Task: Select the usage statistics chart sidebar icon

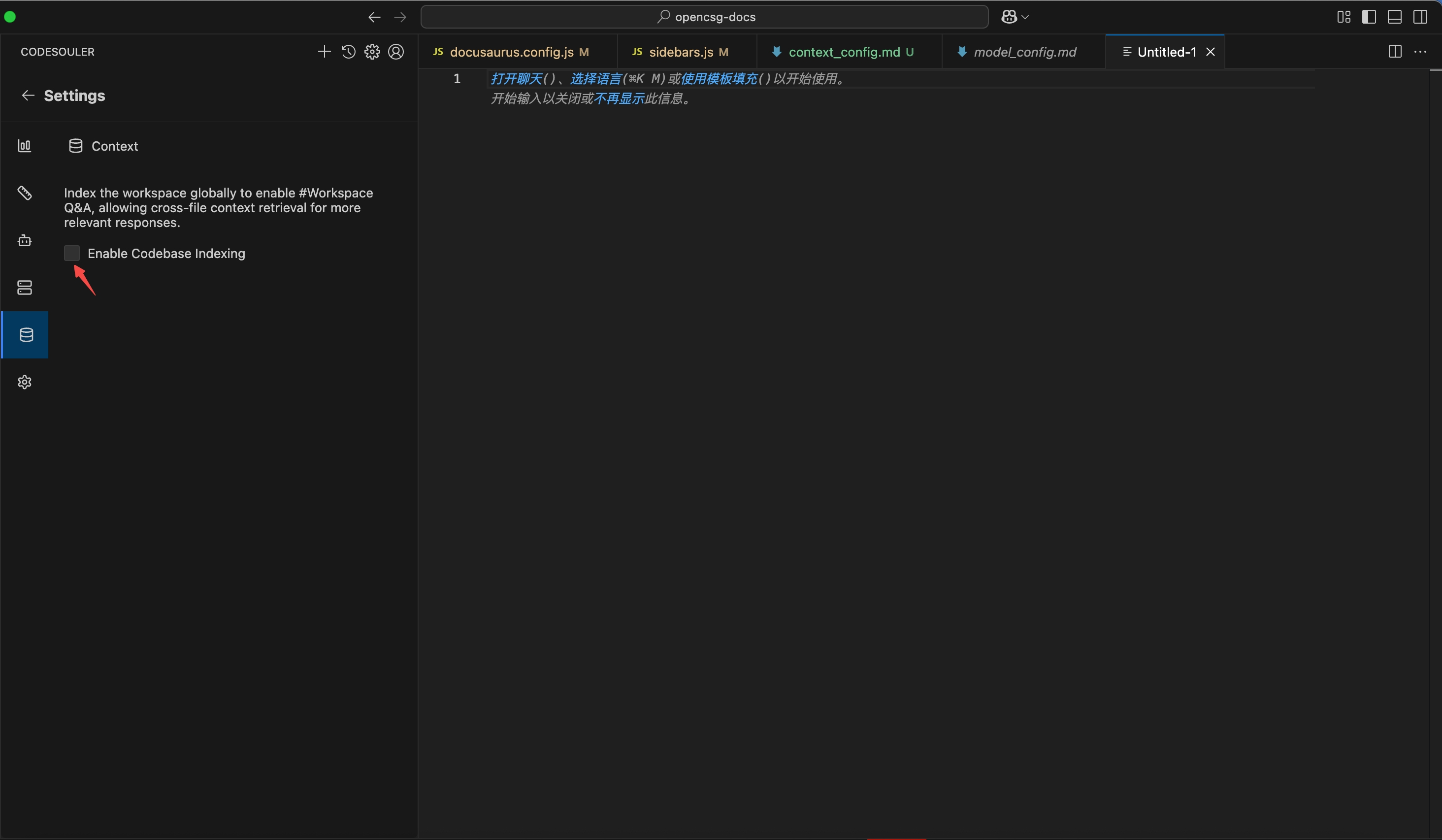Action: pyautogui.click(x=25, y=146)
